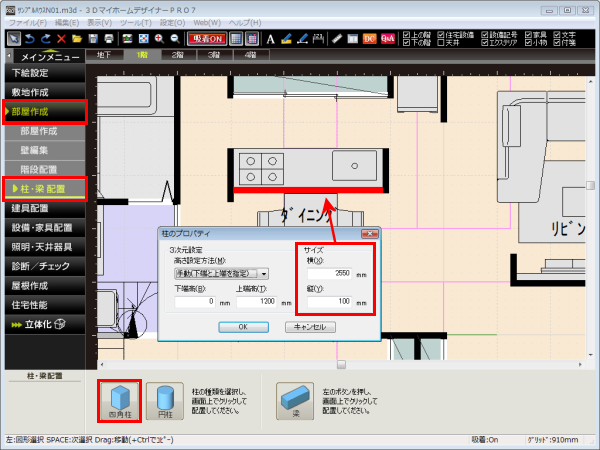Click the undo arrow icon

pyautogui.click(x=29, y=38)
